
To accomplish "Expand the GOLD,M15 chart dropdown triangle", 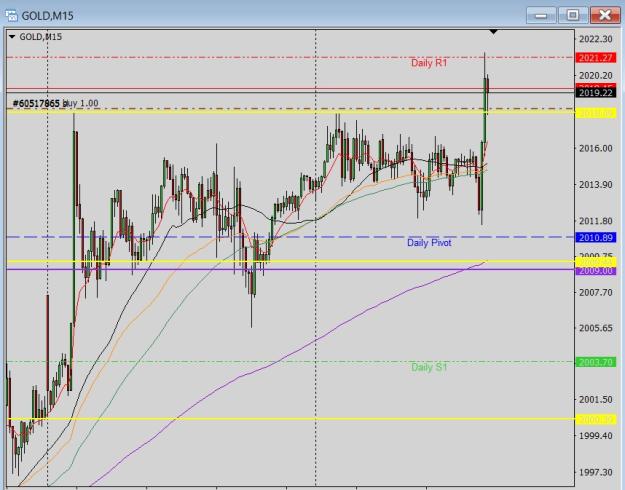I will click(x=12, y=37).
